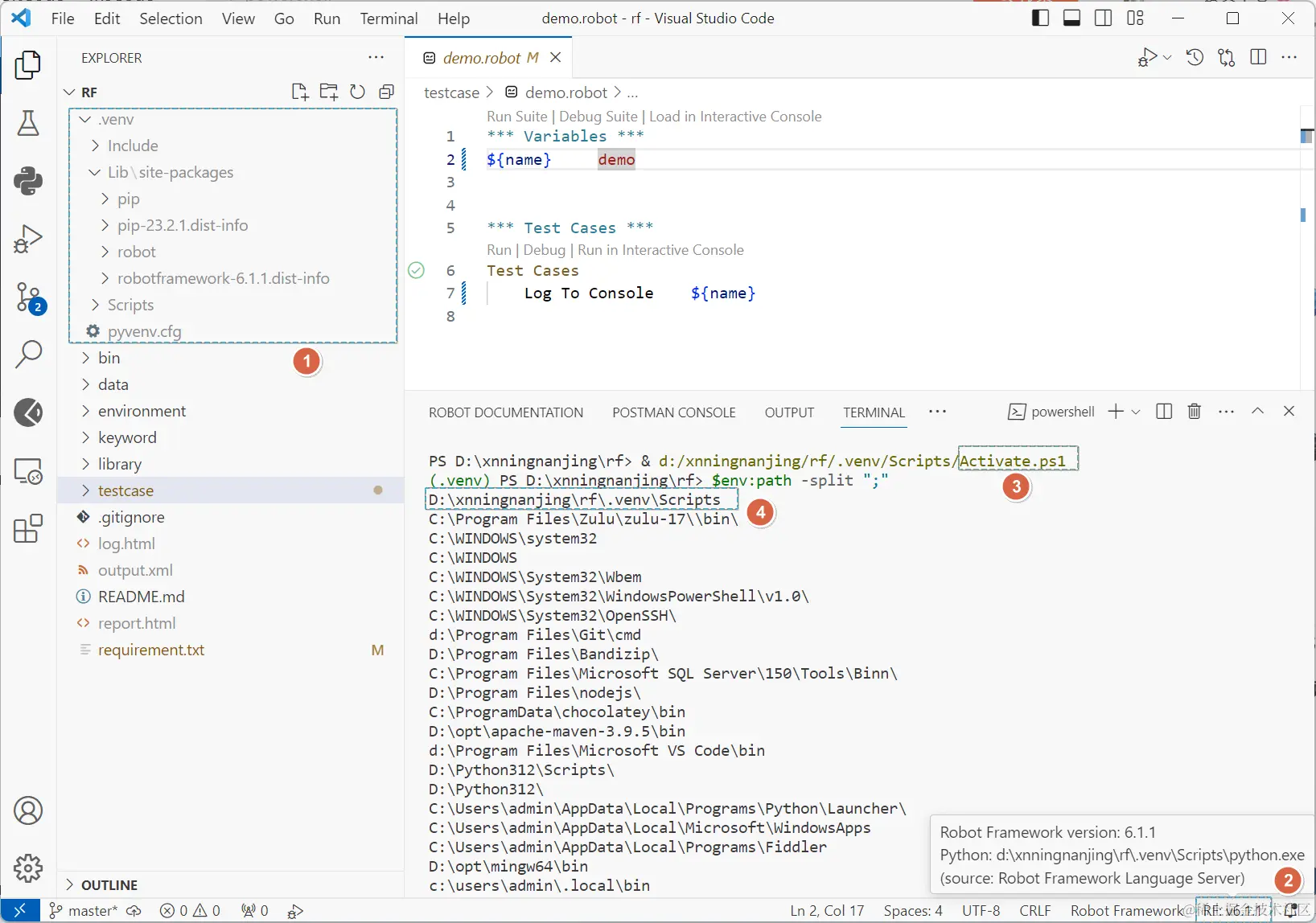The width and height of the screenshot is (1316, 923).
Task: Click errors and warnings count in status bar
Action: [x=190, y=910]
